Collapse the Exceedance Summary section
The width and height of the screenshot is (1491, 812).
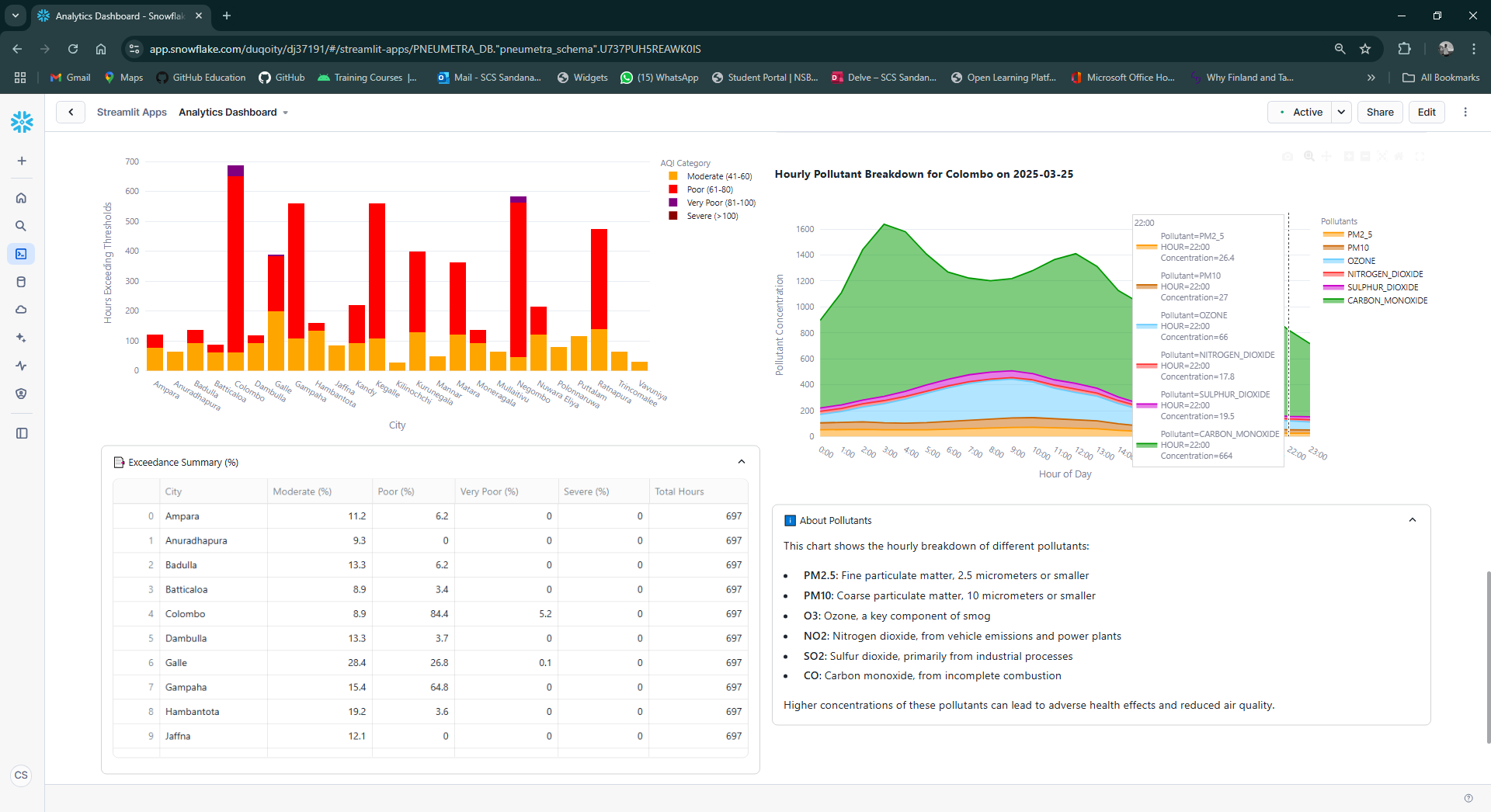point(742,461)
